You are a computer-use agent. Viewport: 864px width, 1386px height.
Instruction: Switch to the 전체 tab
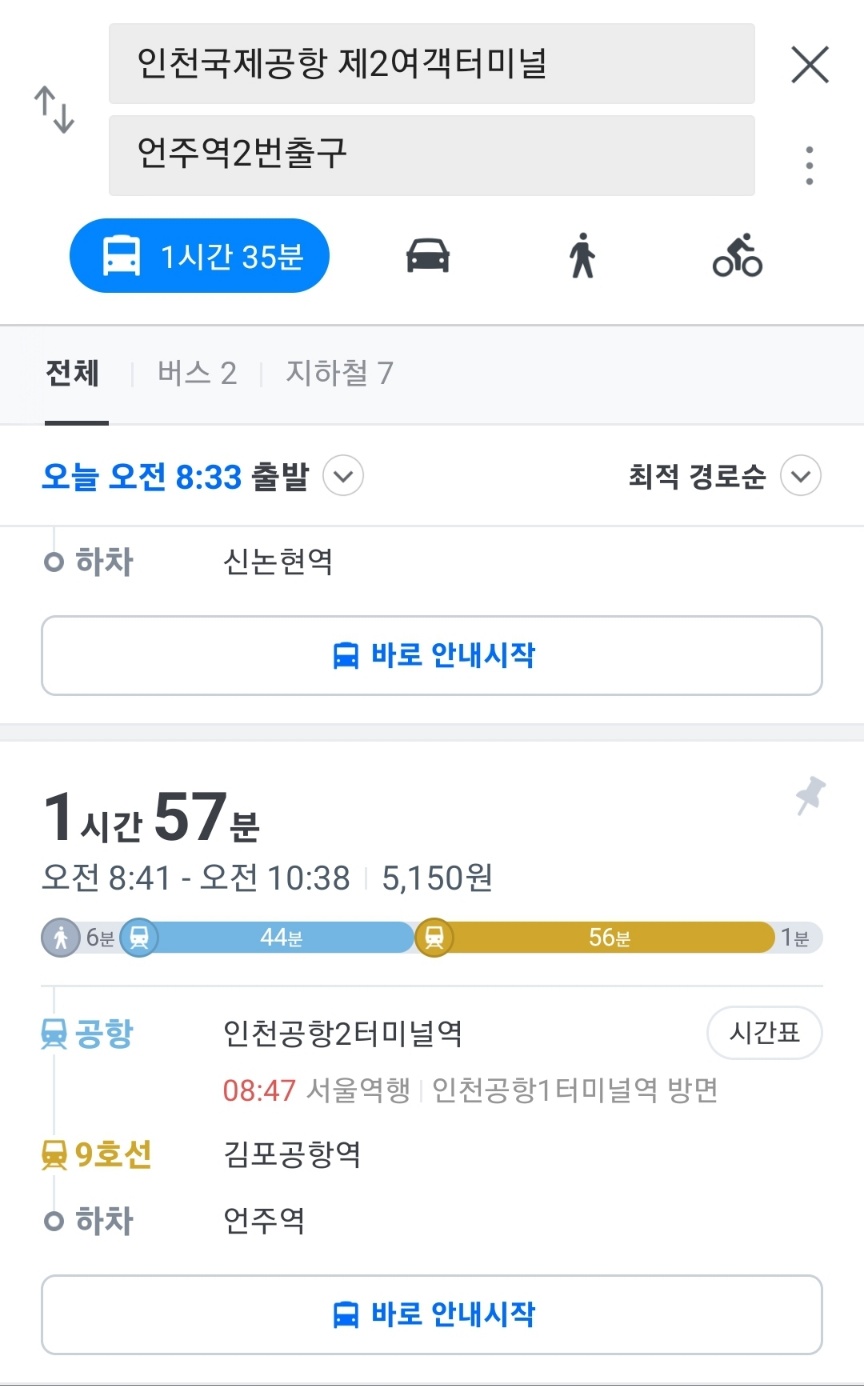(72, 374)
